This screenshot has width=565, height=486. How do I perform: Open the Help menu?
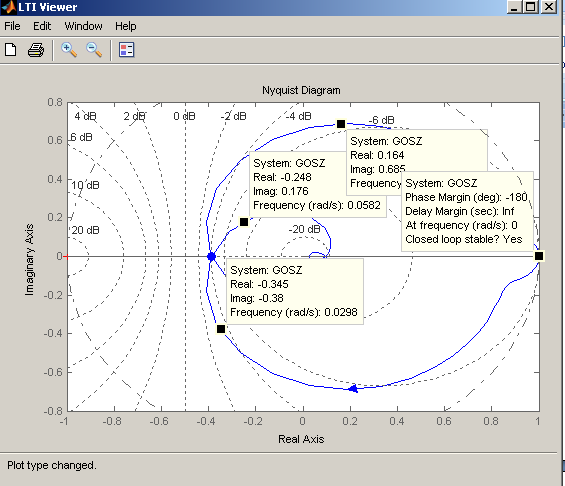point(126,26)
